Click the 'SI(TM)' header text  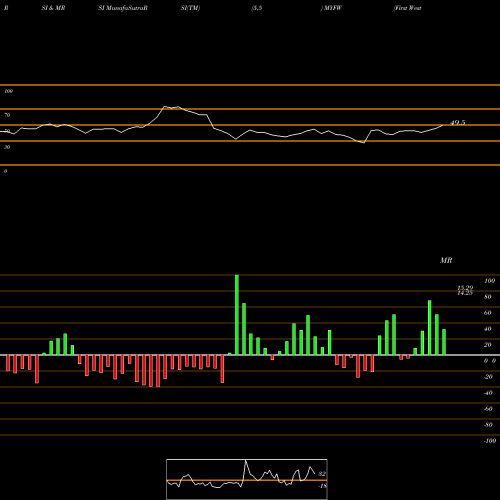190,8
